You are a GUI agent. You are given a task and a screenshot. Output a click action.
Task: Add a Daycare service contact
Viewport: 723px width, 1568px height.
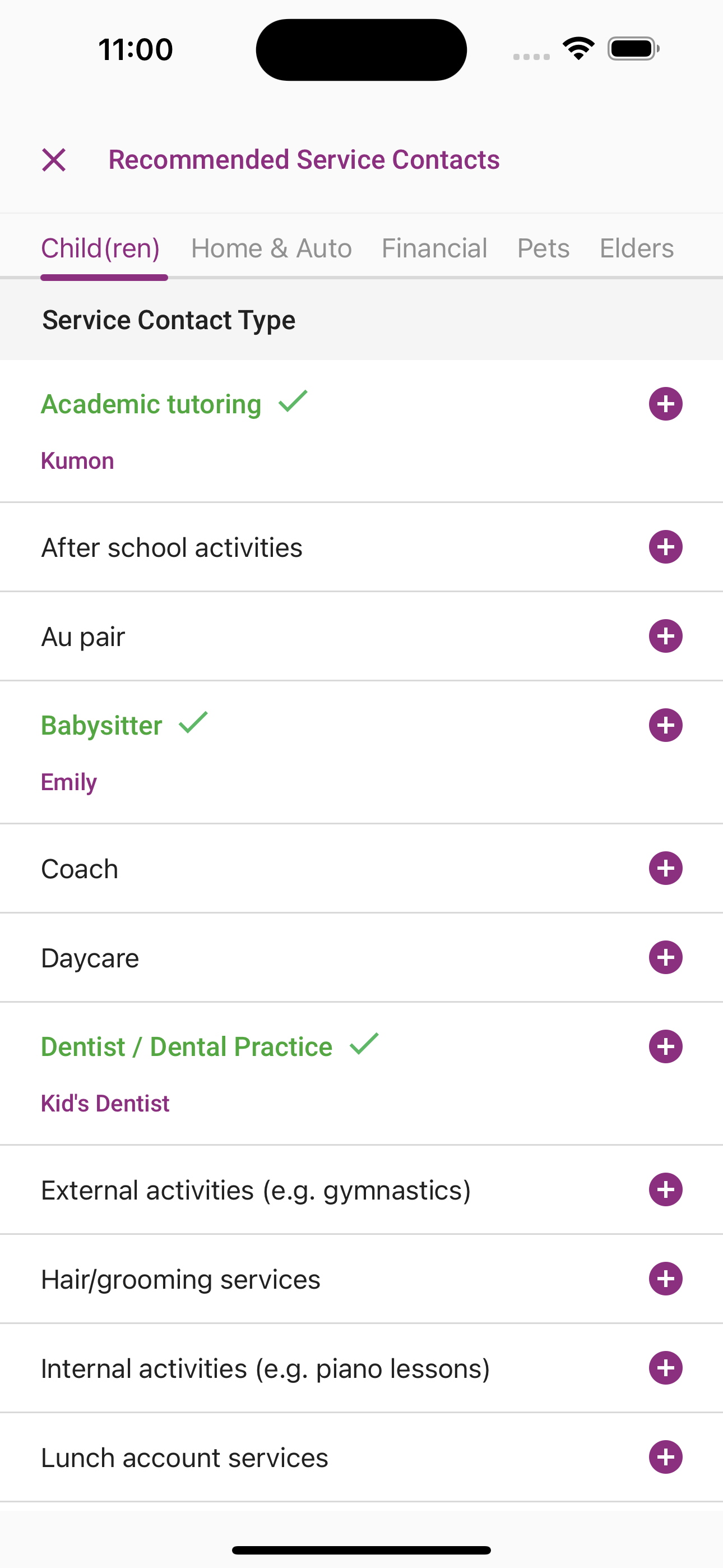(665, 957)
